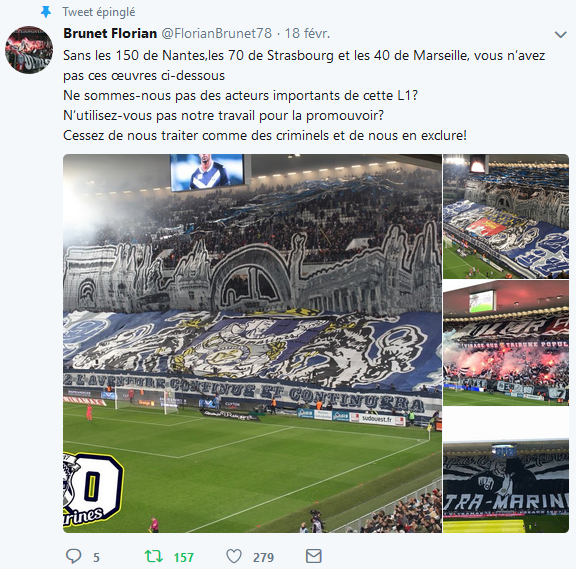Image resolution: width=576 pixels, height=569 pixels.
Task: Click the 'Tweet épinglé' label
Action: (98, 12)
